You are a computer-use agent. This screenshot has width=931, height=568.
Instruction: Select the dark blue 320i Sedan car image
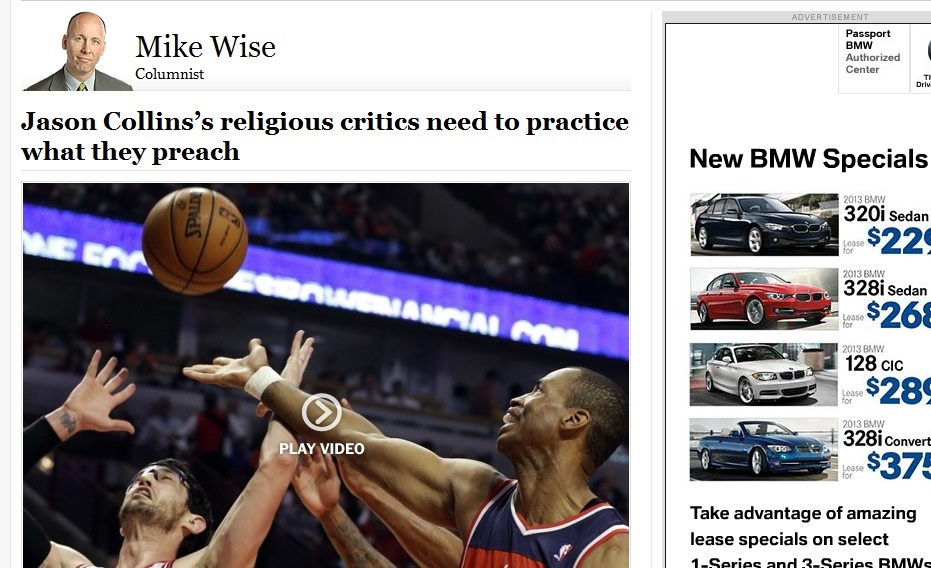click(x=764, y=224)
